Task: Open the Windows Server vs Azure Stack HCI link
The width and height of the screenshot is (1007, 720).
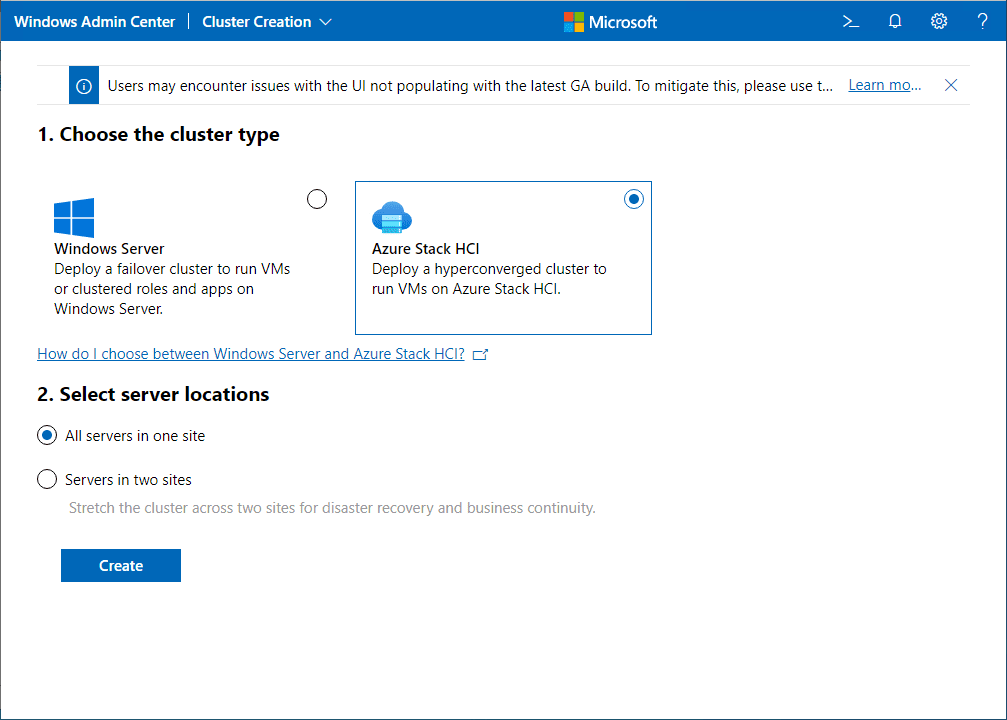Action: 250,354
